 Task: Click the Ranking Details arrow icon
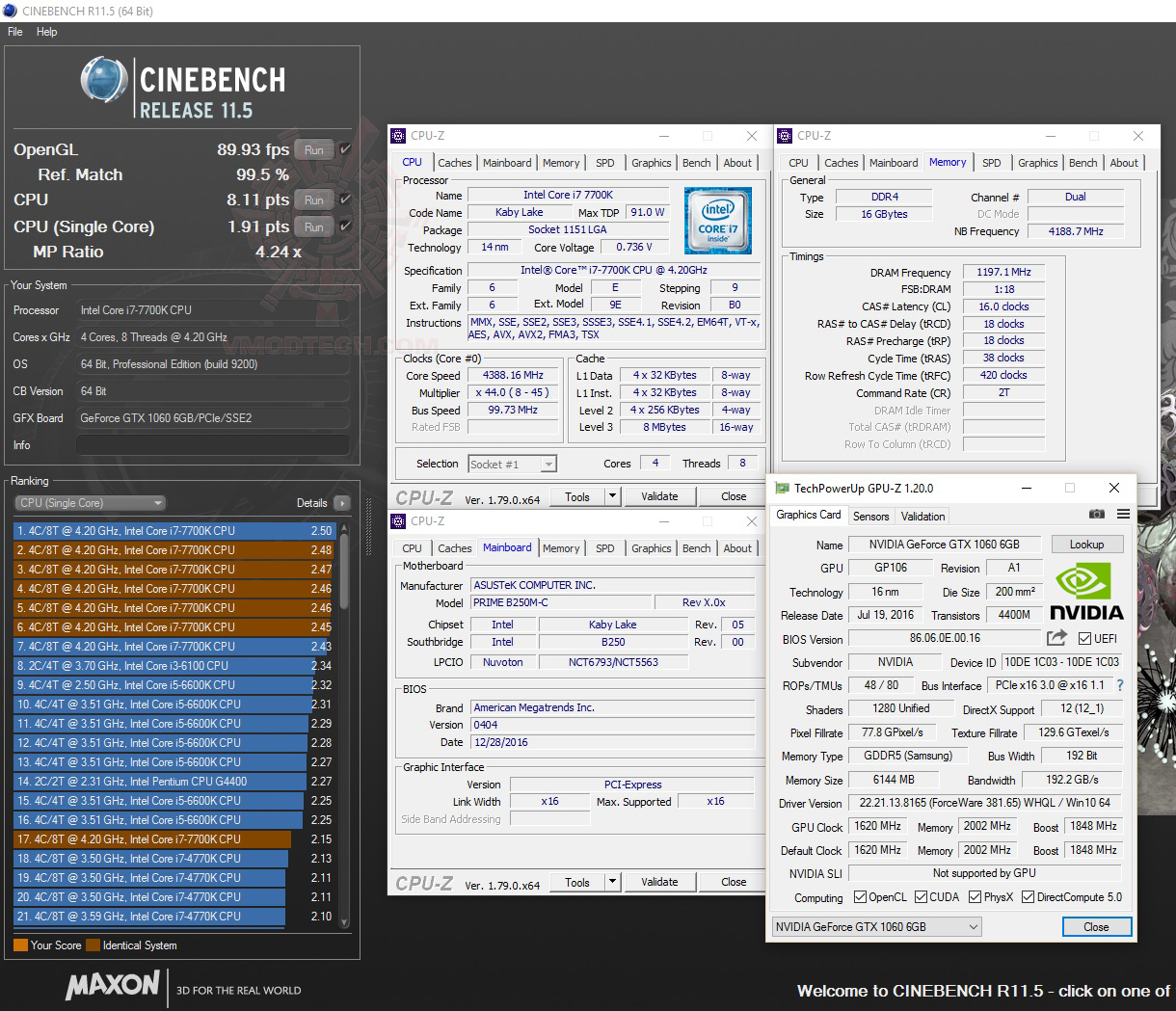(x=341, y=503)
